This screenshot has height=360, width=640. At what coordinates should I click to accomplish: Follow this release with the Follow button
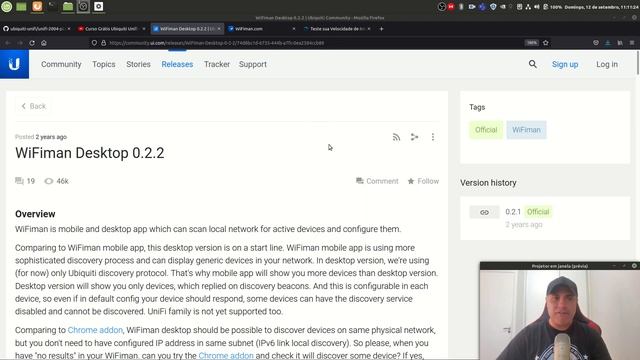423,181
